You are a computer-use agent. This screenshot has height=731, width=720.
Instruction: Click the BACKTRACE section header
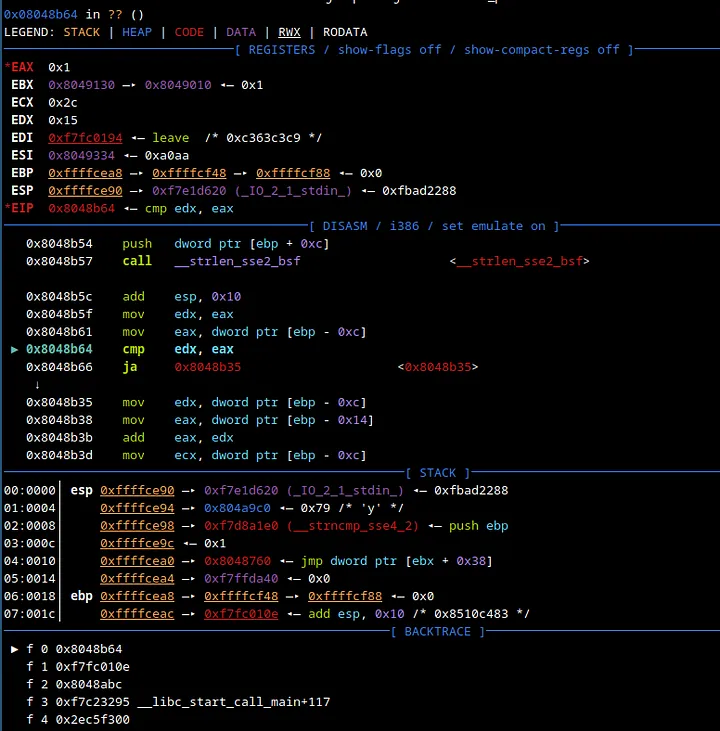(x=437, y=632)
